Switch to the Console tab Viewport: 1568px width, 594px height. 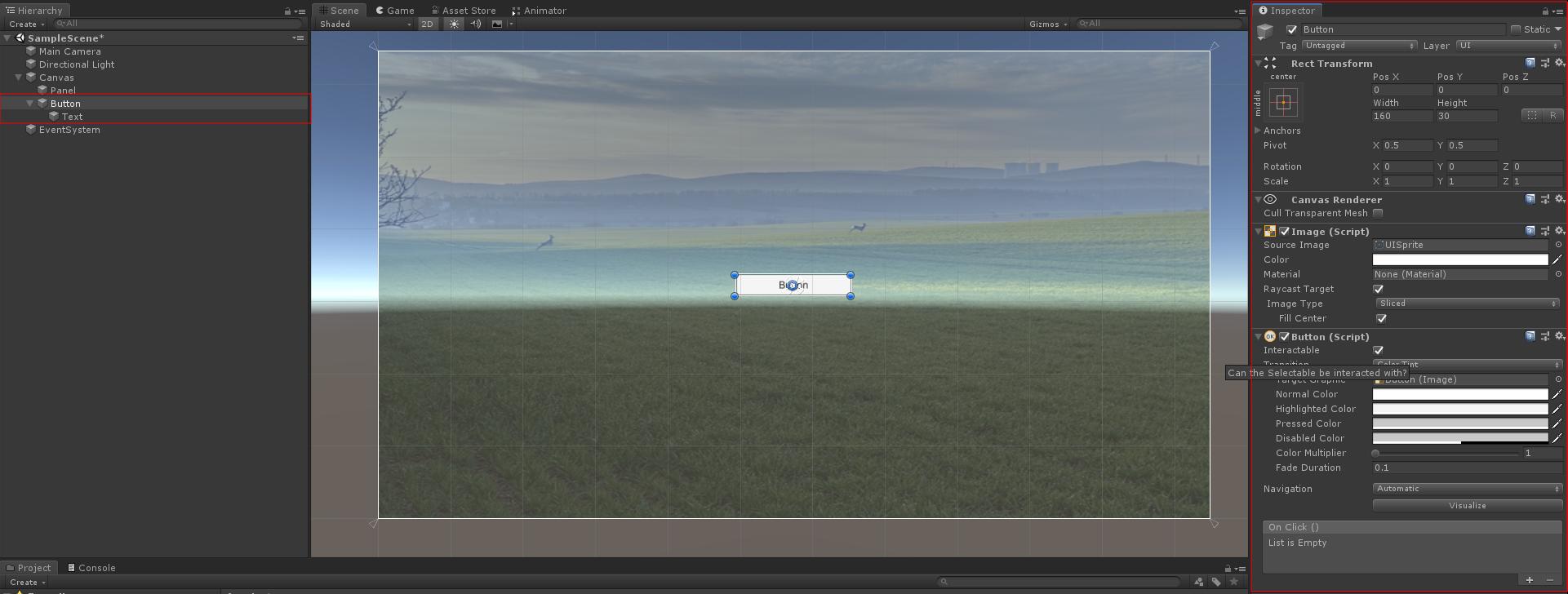(91, 568)
